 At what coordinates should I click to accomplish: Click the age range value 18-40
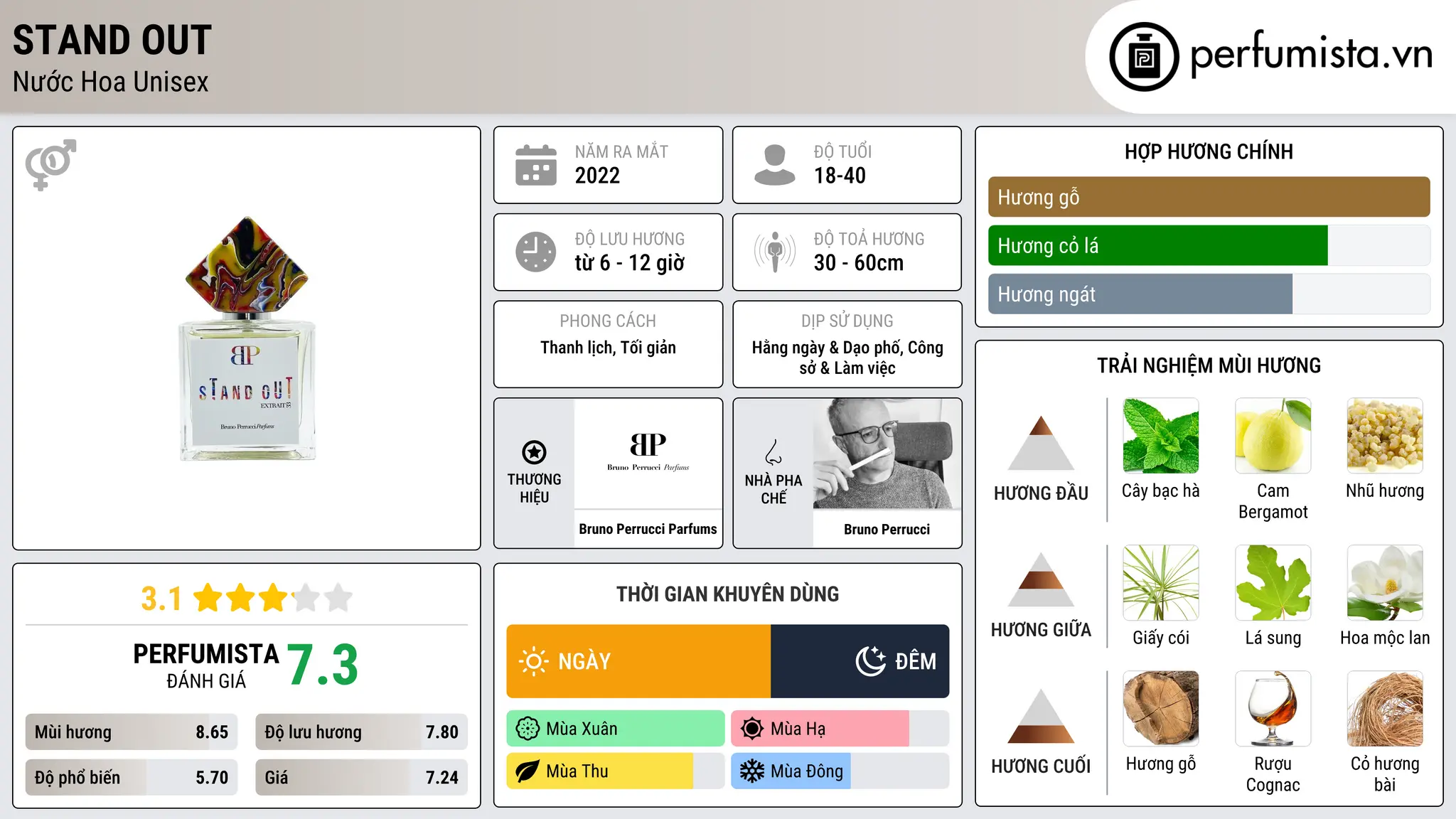click(x=840, y=176)
